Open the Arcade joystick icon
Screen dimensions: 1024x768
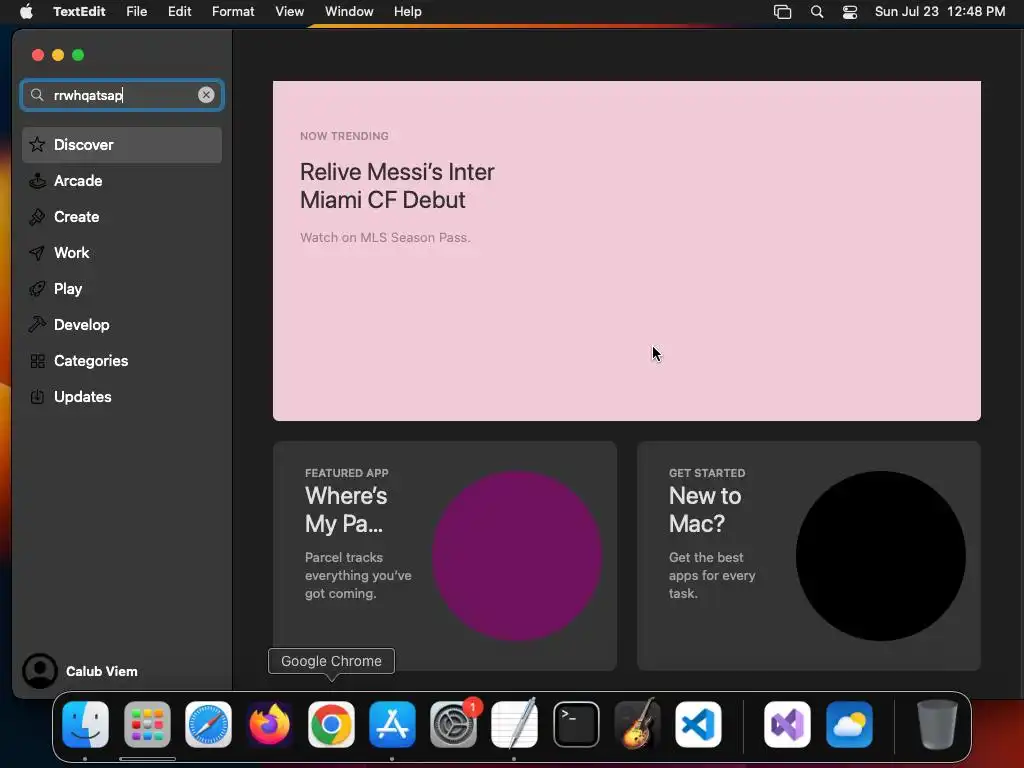point(37,181)
